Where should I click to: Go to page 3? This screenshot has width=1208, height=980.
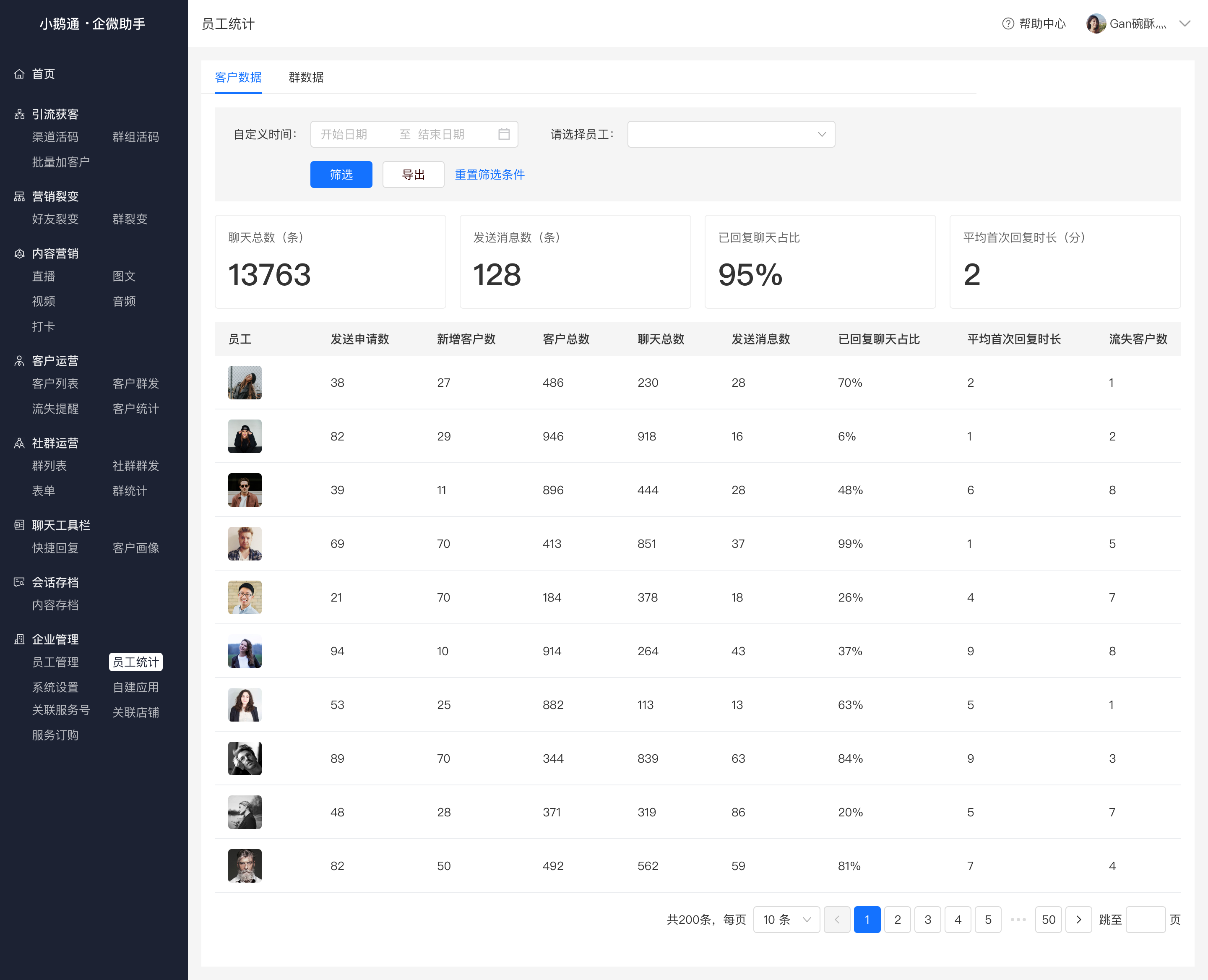pyautogui.click(x=927, y=920)
